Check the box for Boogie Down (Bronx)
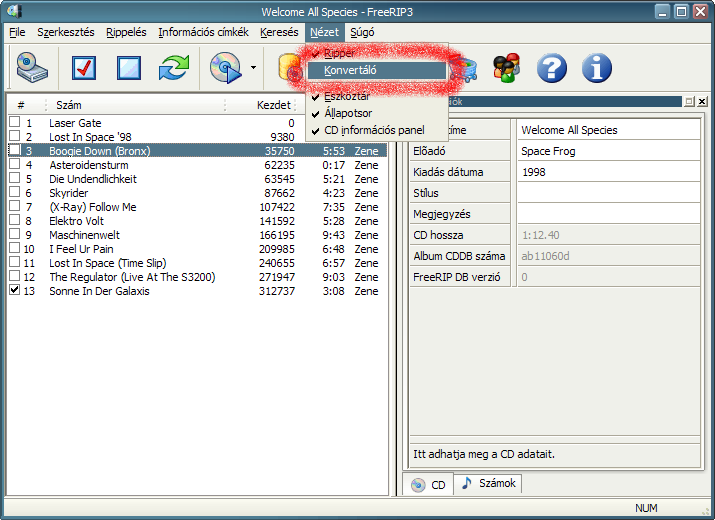This screenshot has height=520, width=715. tap(15, 150)
